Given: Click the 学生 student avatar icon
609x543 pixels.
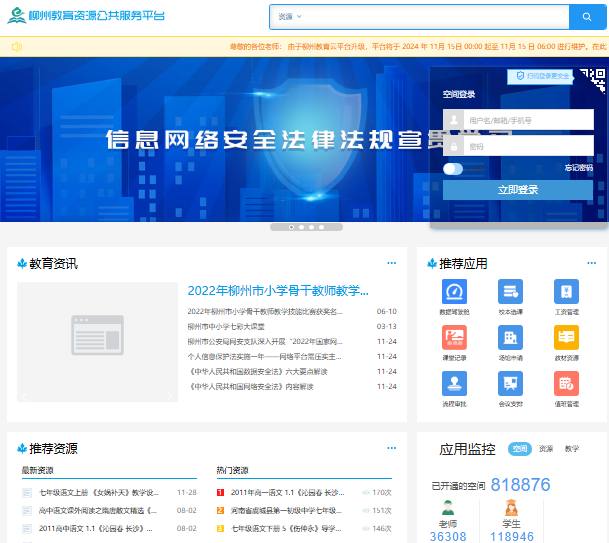Looking at the screenshot, I should [511, 507].
